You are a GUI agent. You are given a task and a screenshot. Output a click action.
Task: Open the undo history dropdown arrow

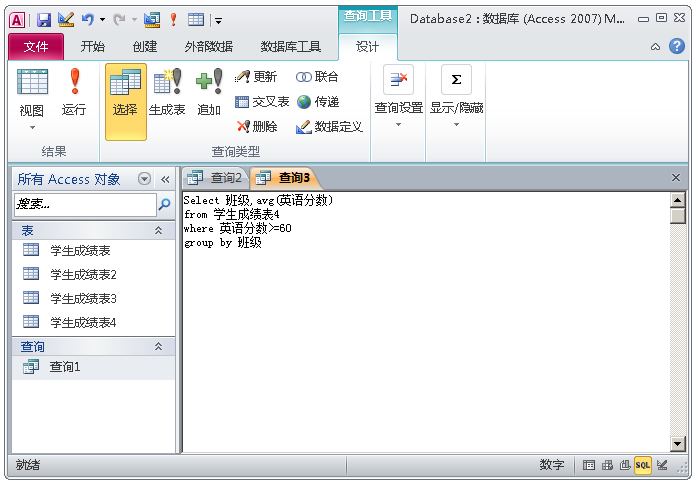tap(102, 20)
